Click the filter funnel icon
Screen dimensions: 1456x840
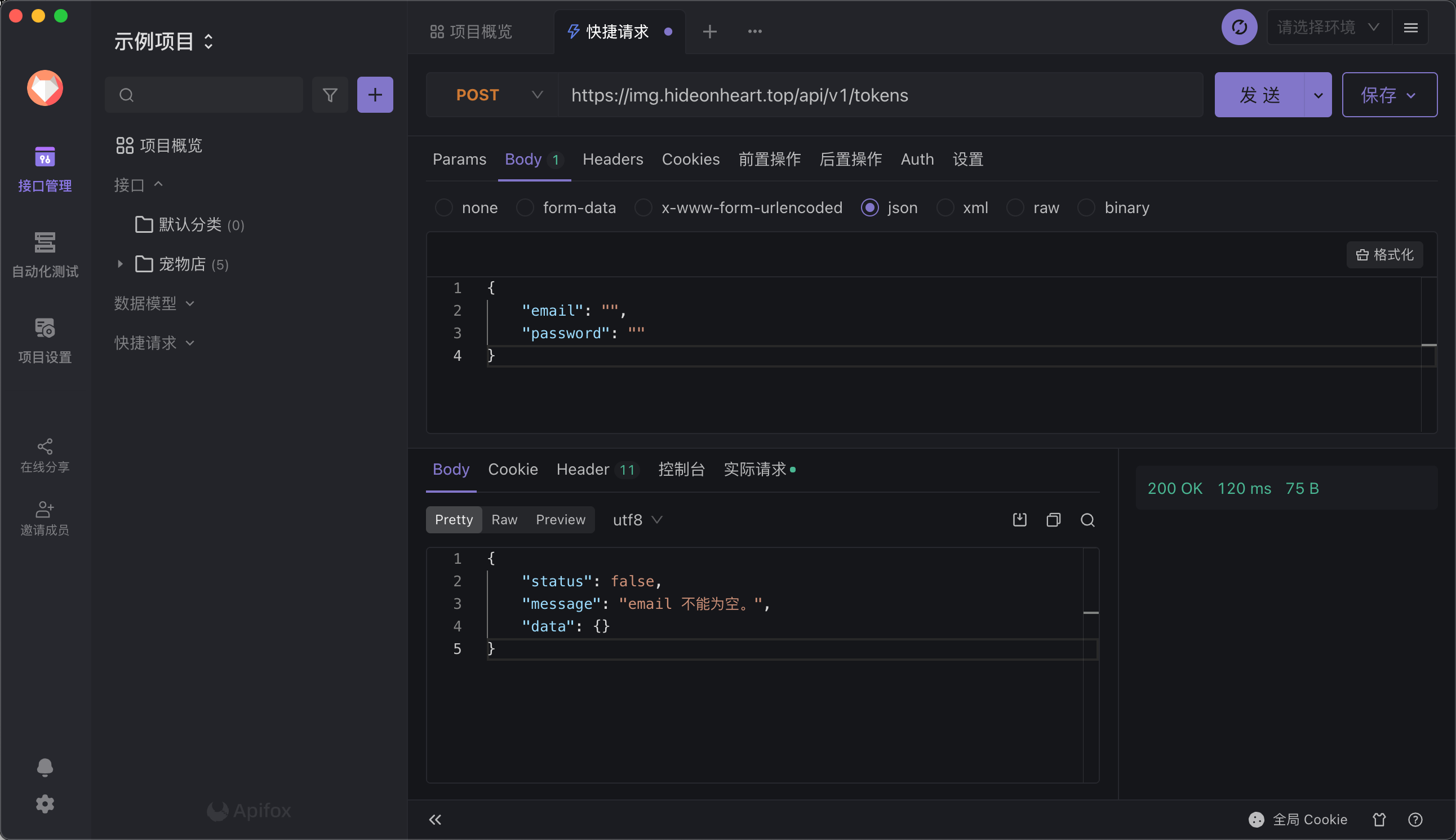pyautogui.click(x=330, y=95)
